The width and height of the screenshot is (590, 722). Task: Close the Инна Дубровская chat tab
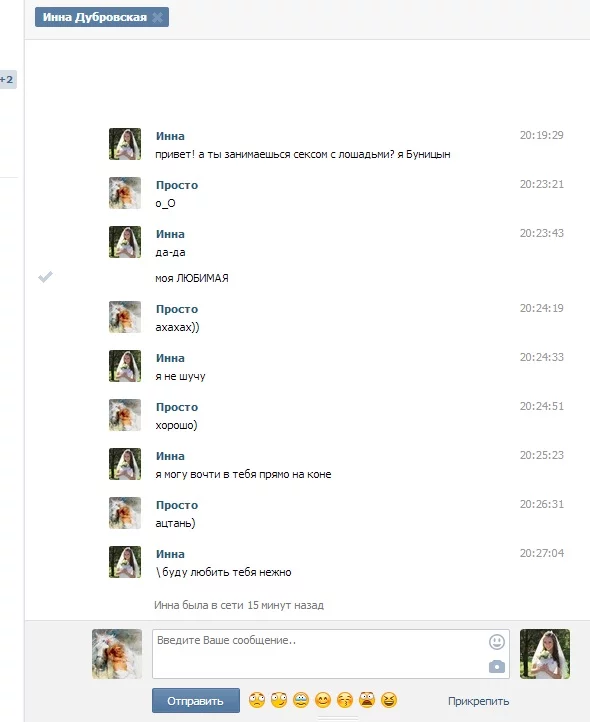click(158, 17)
